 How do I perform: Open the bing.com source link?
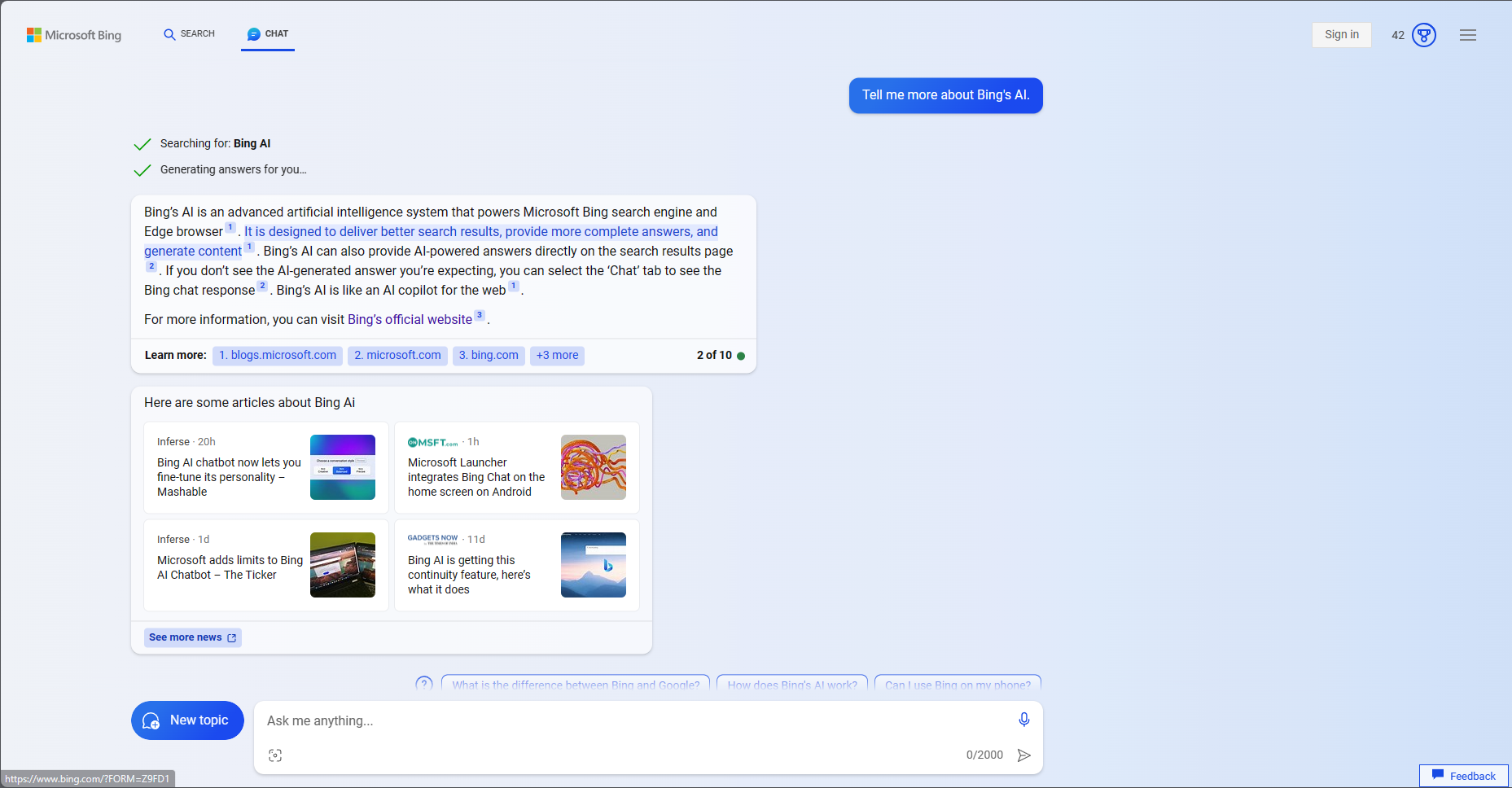[x=489, y=356]
